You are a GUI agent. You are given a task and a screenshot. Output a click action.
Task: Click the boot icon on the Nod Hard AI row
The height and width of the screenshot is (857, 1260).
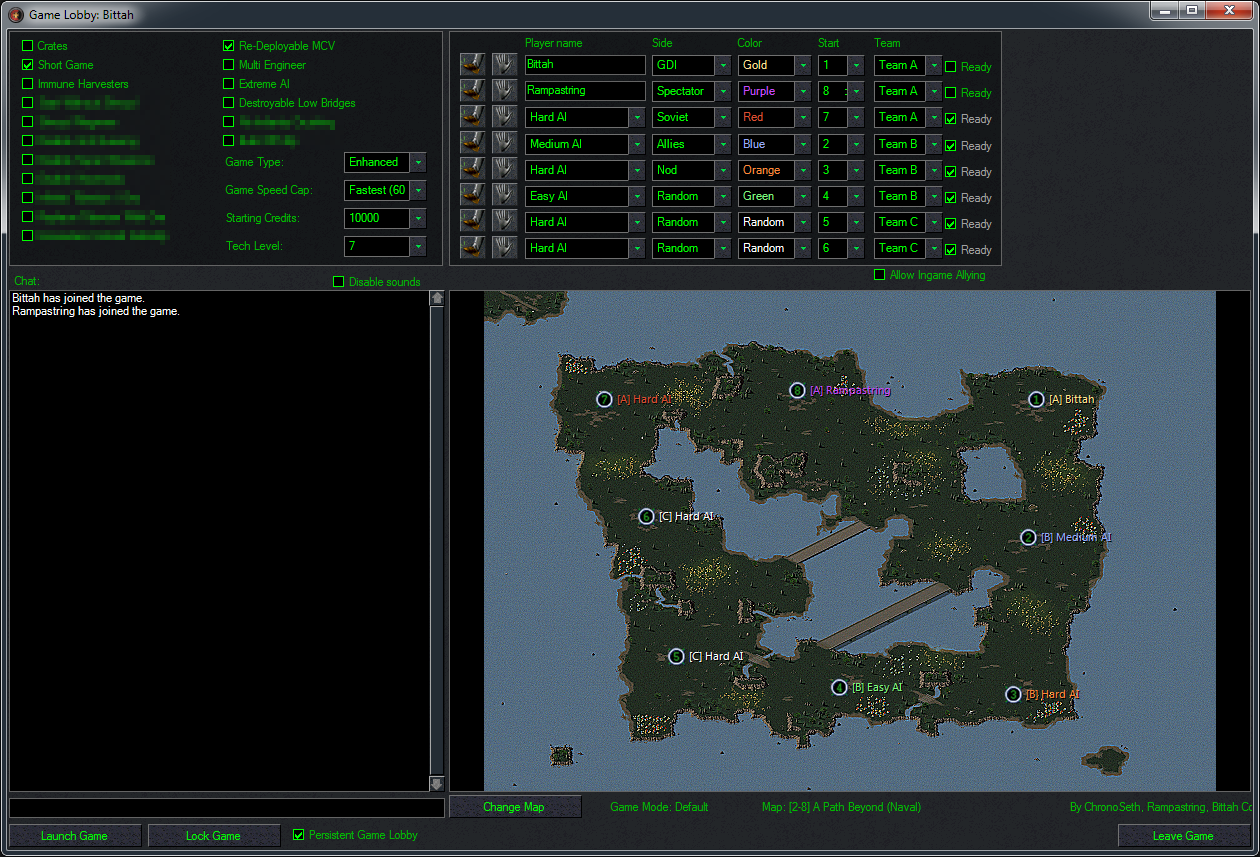point(472,170)
